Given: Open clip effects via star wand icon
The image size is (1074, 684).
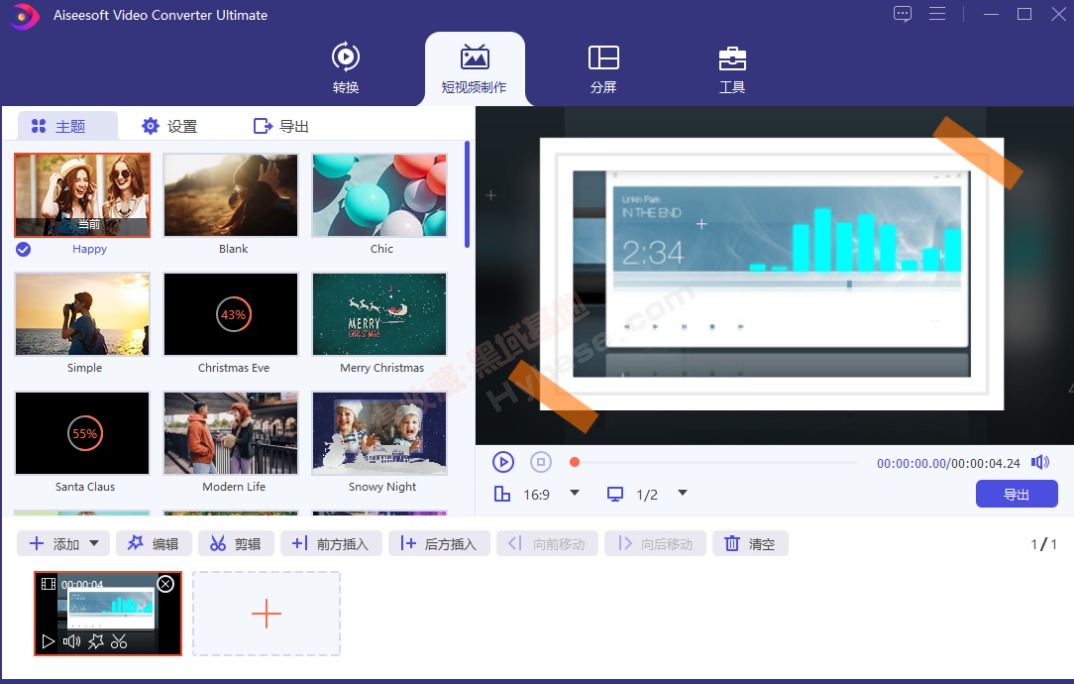Looking at the screenshot, I should (96, 642).
